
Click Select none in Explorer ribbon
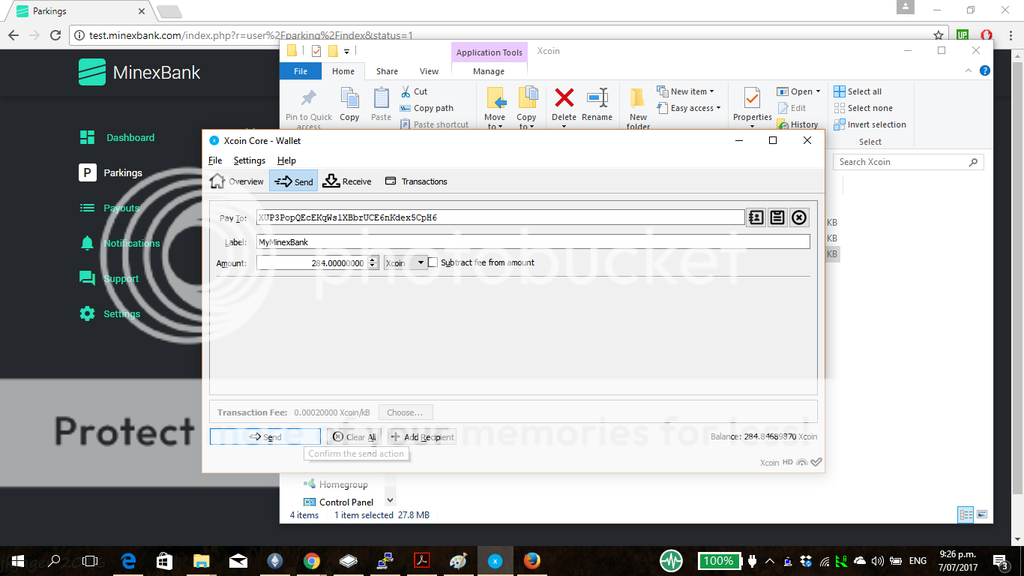(863, 108)
